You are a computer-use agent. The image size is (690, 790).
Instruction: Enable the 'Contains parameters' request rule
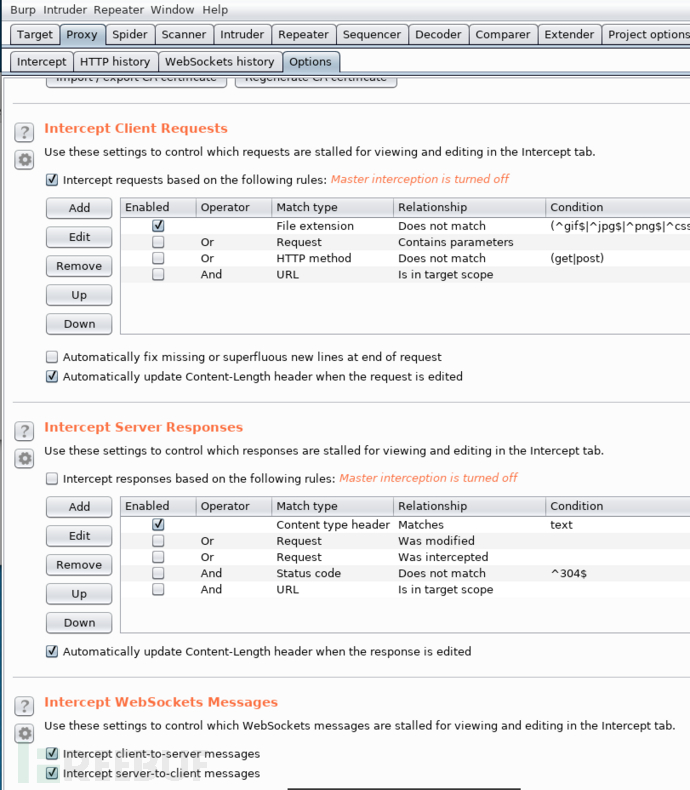point(158,242)
